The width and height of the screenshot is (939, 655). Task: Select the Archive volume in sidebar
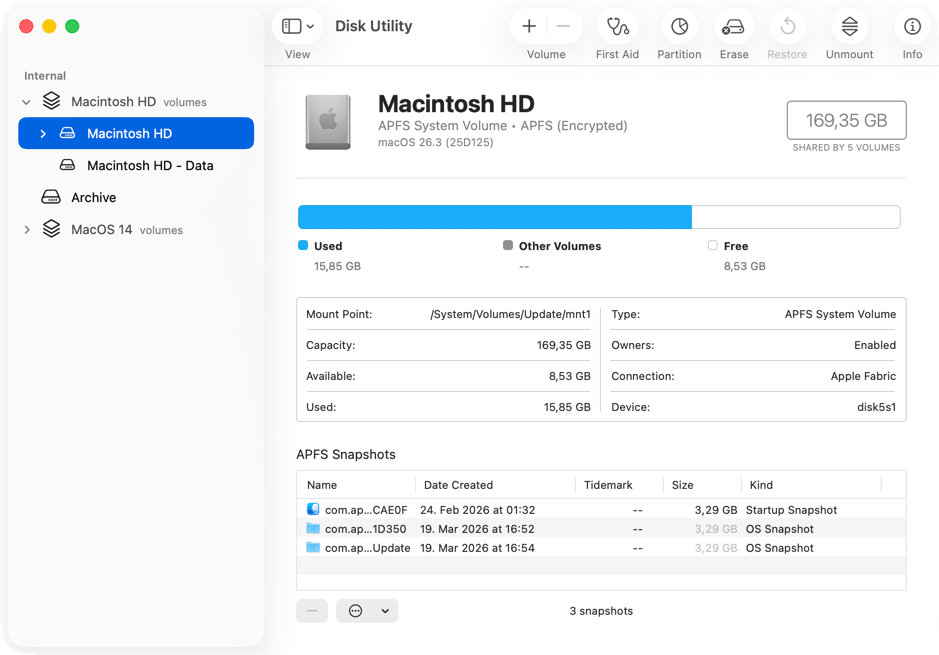pyautogui.click(x=136, y=197)
